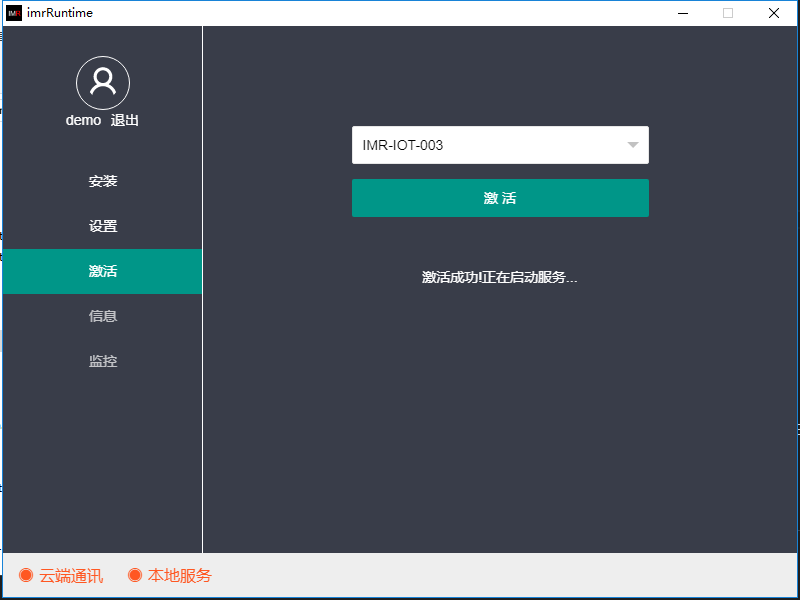Expand the device dropdown arrow
This screenshot has height=600, width=800.
click(632, 145)
